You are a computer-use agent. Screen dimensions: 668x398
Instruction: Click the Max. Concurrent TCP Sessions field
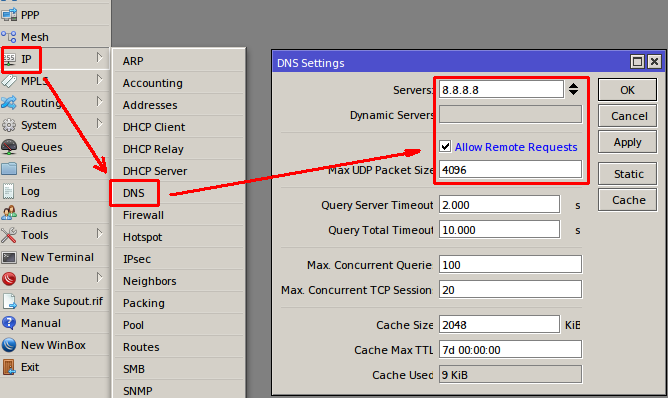click(x=510, y=290)
